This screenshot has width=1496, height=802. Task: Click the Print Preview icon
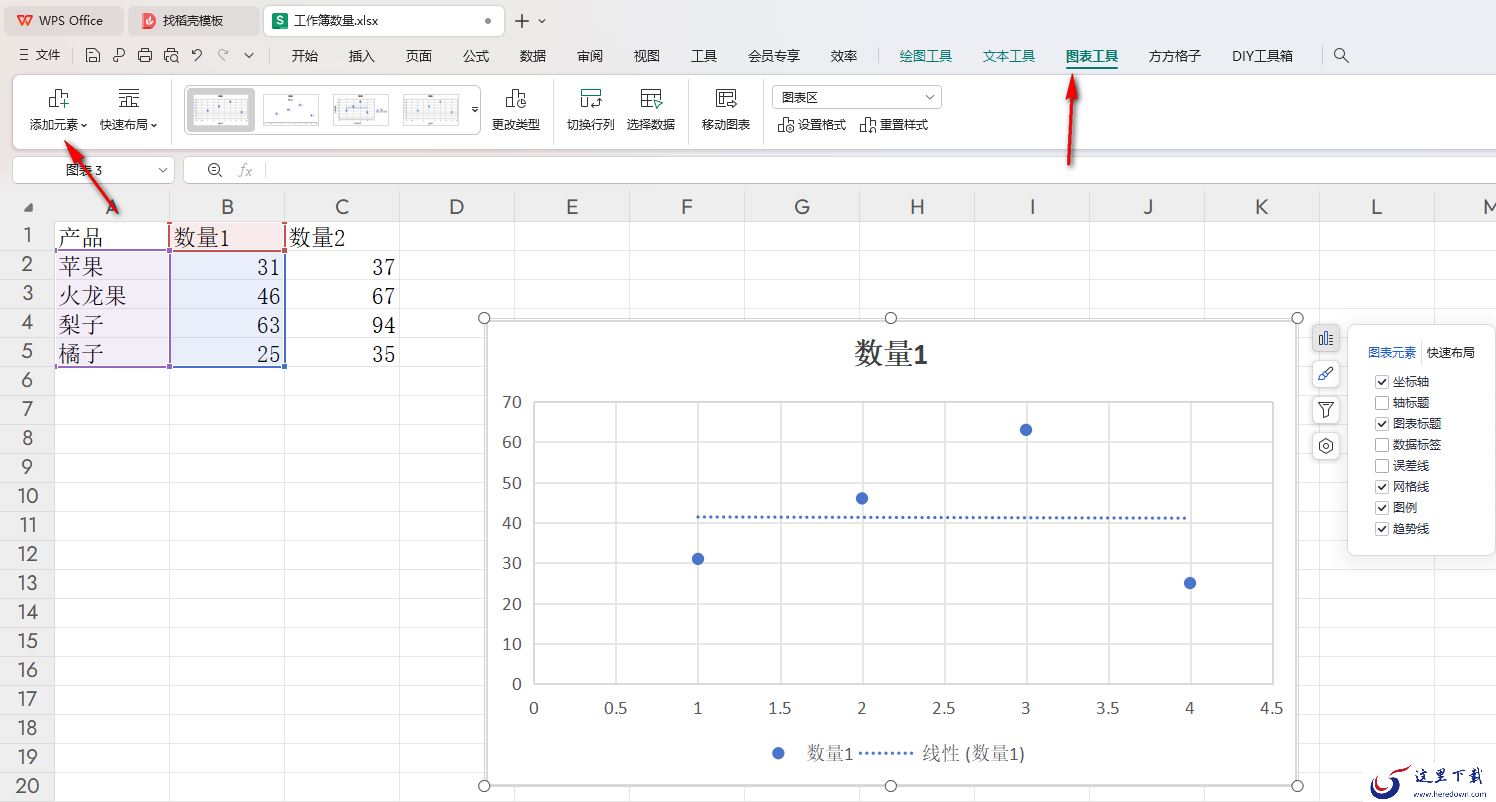tap(171, 56)
